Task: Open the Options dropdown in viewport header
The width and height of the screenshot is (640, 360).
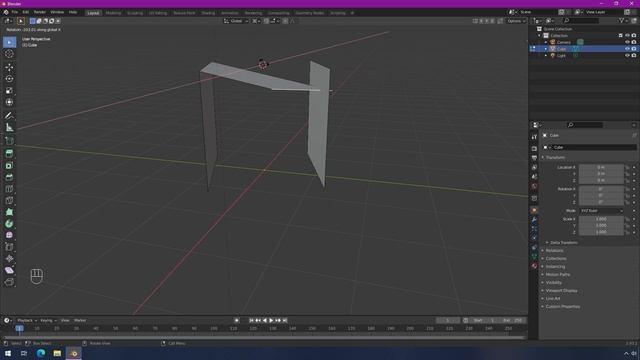Action: click(516, 21)
